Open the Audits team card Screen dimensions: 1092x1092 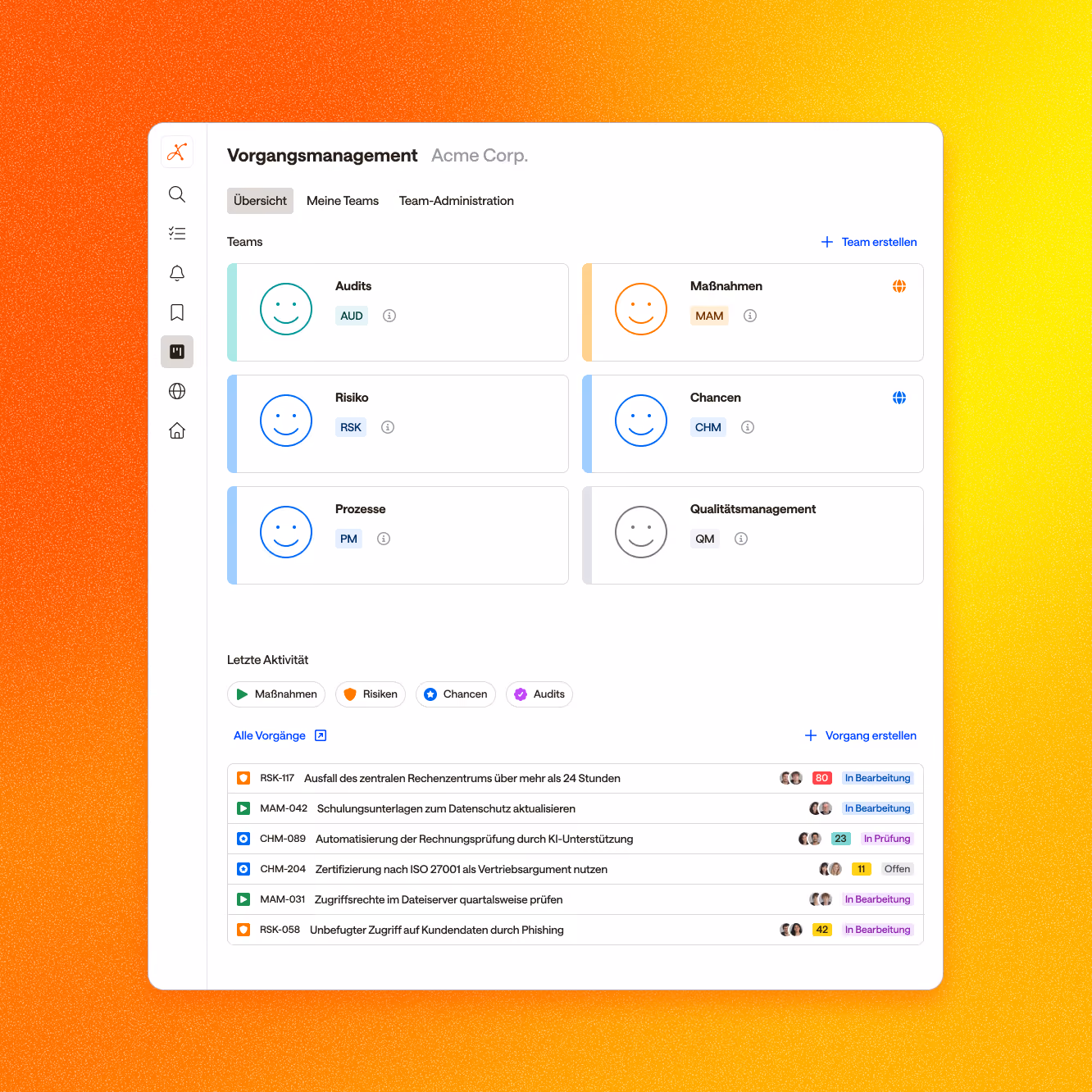point(398,312)
